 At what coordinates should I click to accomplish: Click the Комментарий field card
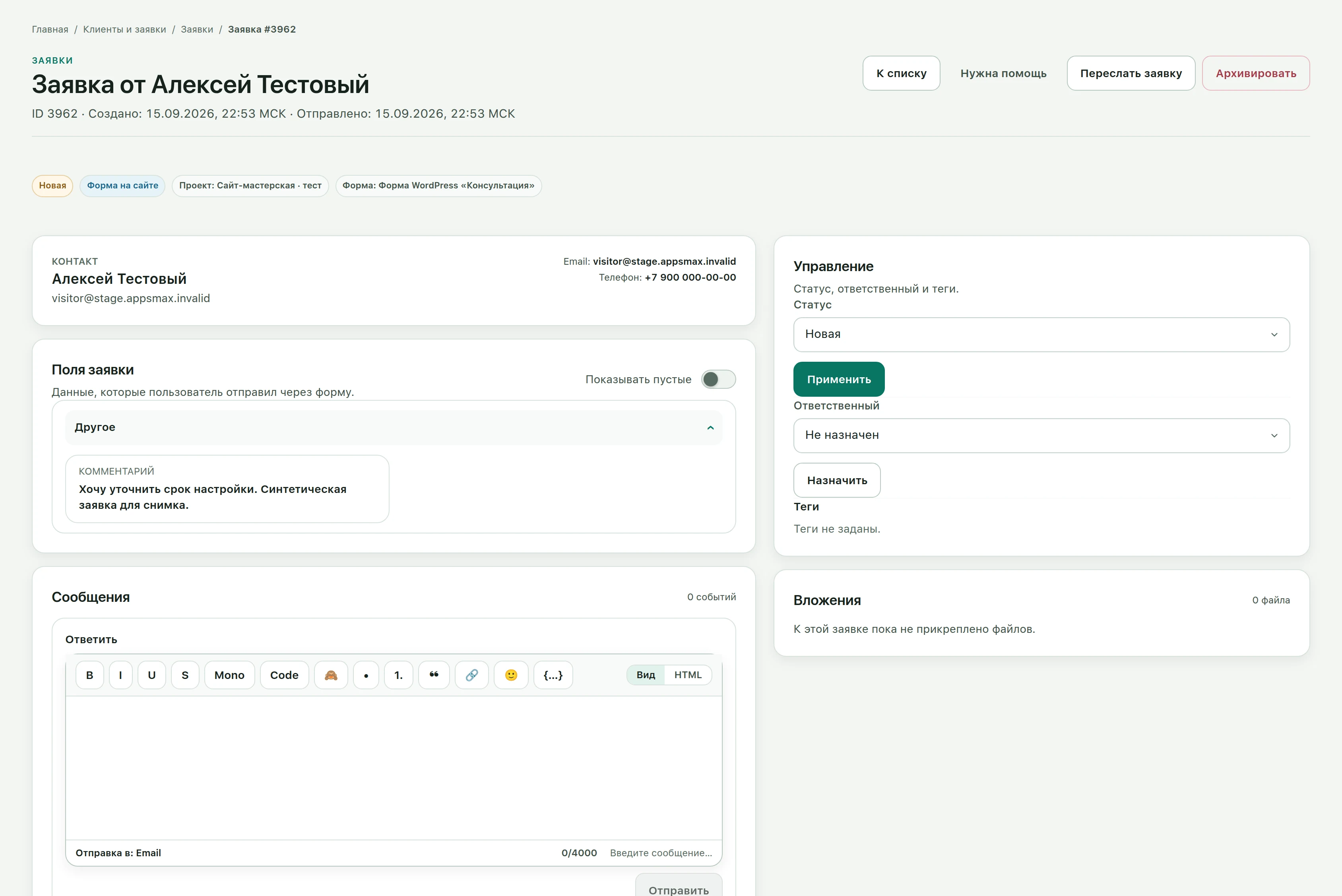click(x=227, y=489)
